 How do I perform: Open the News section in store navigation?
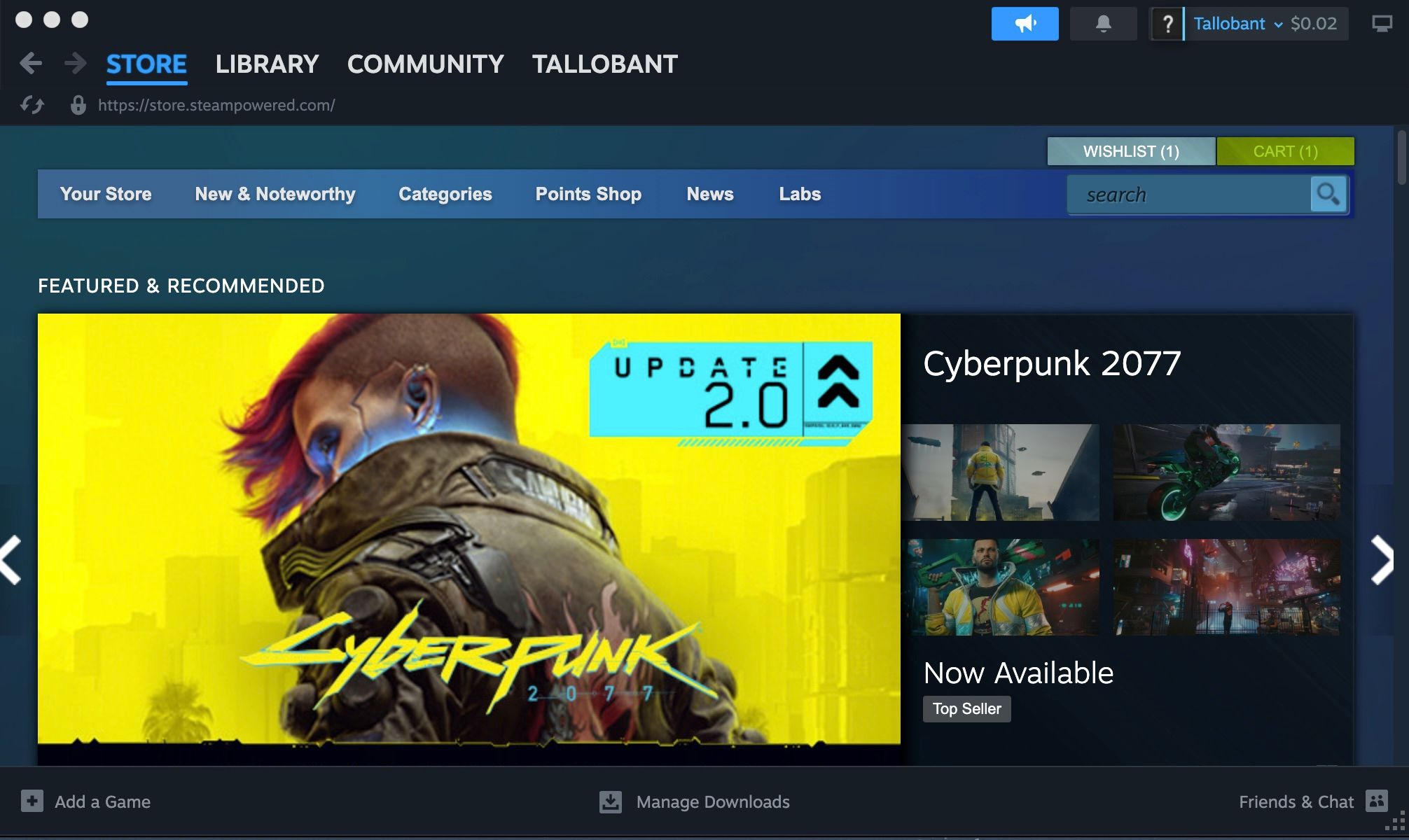(x=709, y=194)
